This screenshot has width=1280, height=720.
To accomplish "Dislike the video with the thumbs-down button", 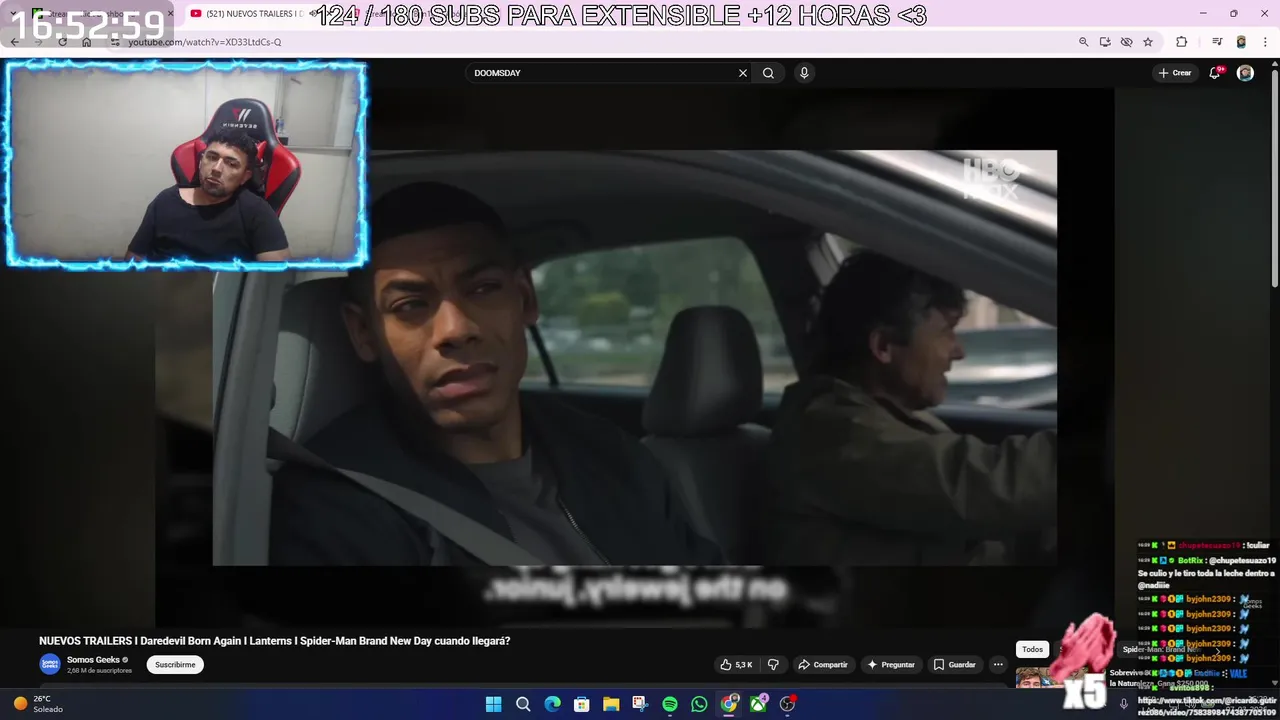I will (773, 665).
